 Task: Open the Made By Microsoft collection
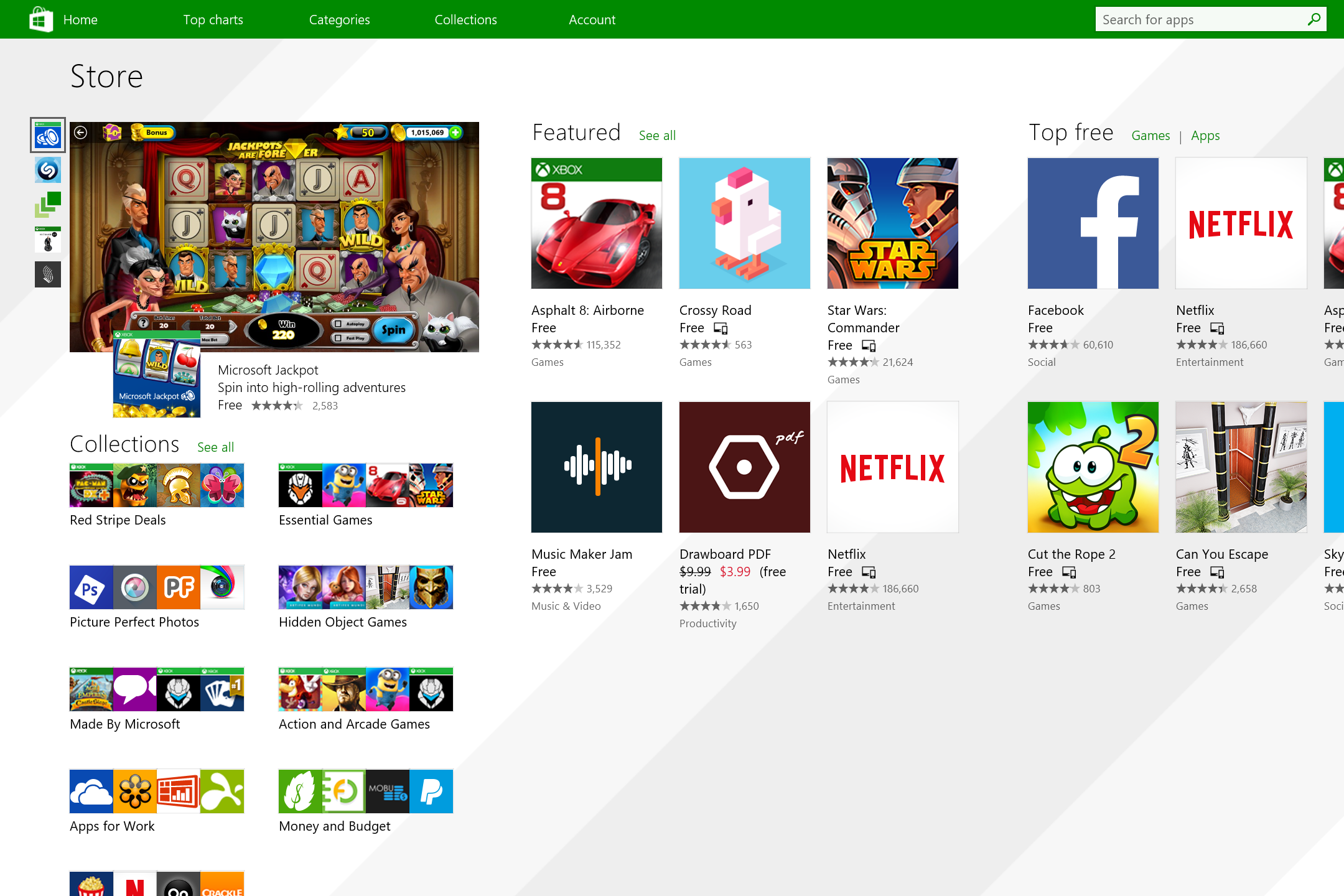click(x=157, y=699)
